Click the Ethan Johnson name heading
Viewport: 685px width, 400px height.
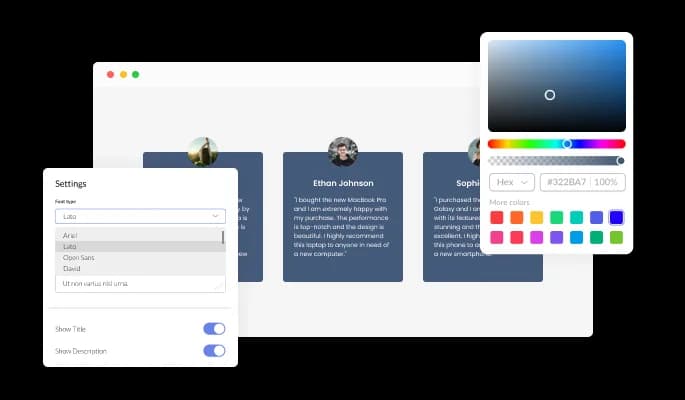(343, 183)
